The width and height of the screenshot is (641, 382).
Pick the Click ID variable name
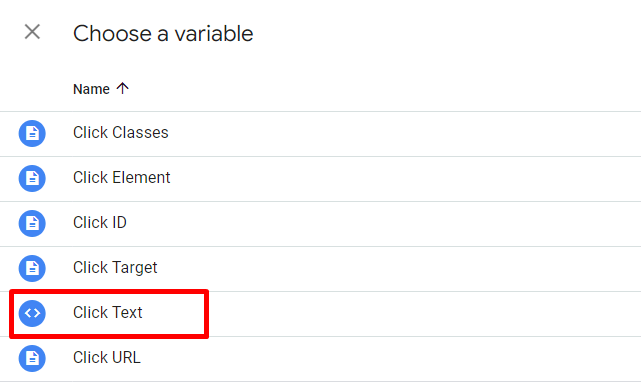[x=100, y=222]
